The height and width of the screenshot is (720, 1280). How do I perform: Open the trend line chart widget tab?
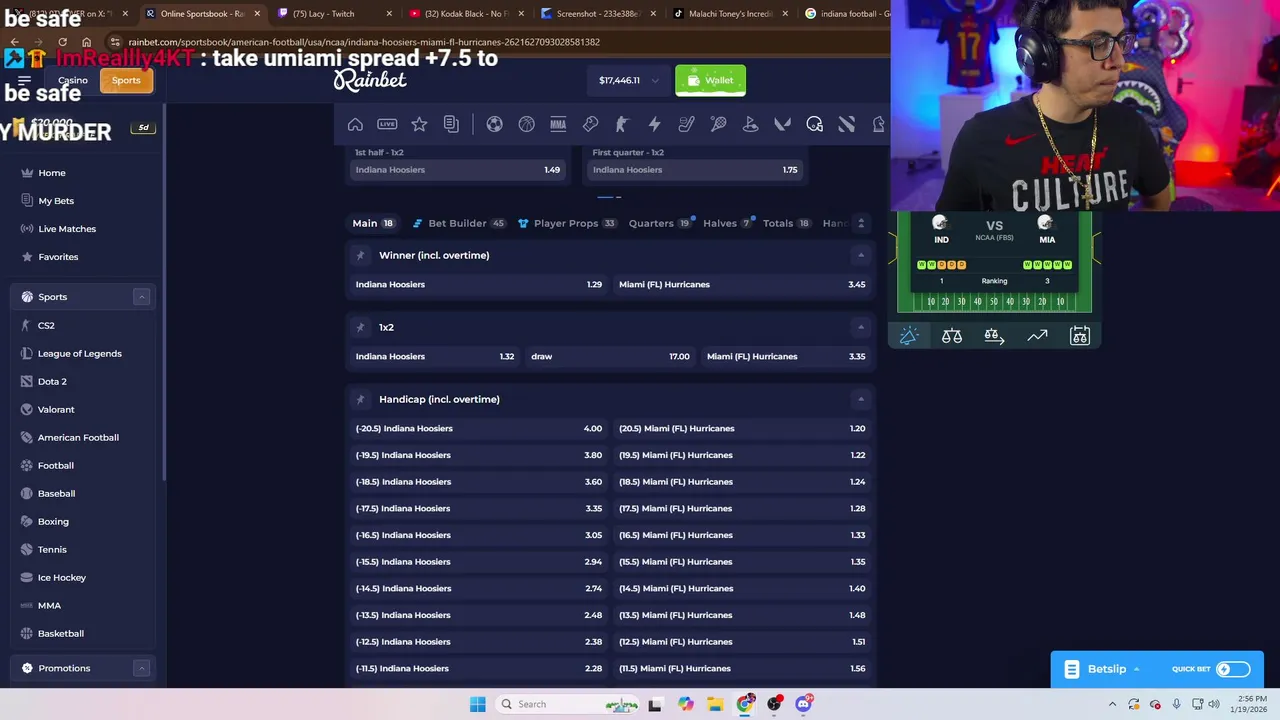tap(1037, 336)
